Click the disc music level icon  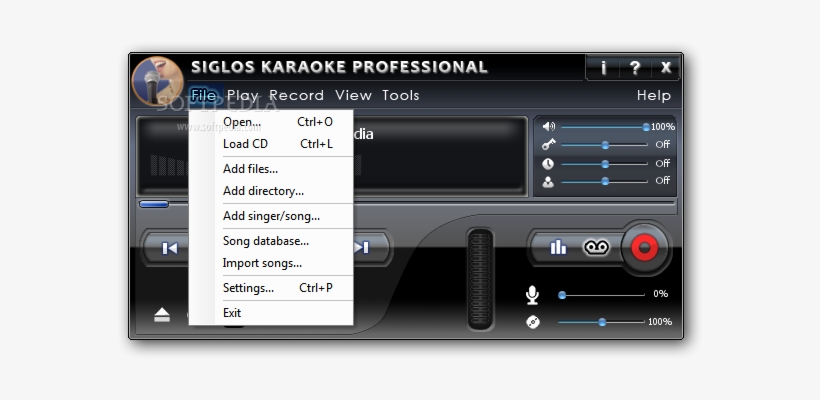(533, 322)
